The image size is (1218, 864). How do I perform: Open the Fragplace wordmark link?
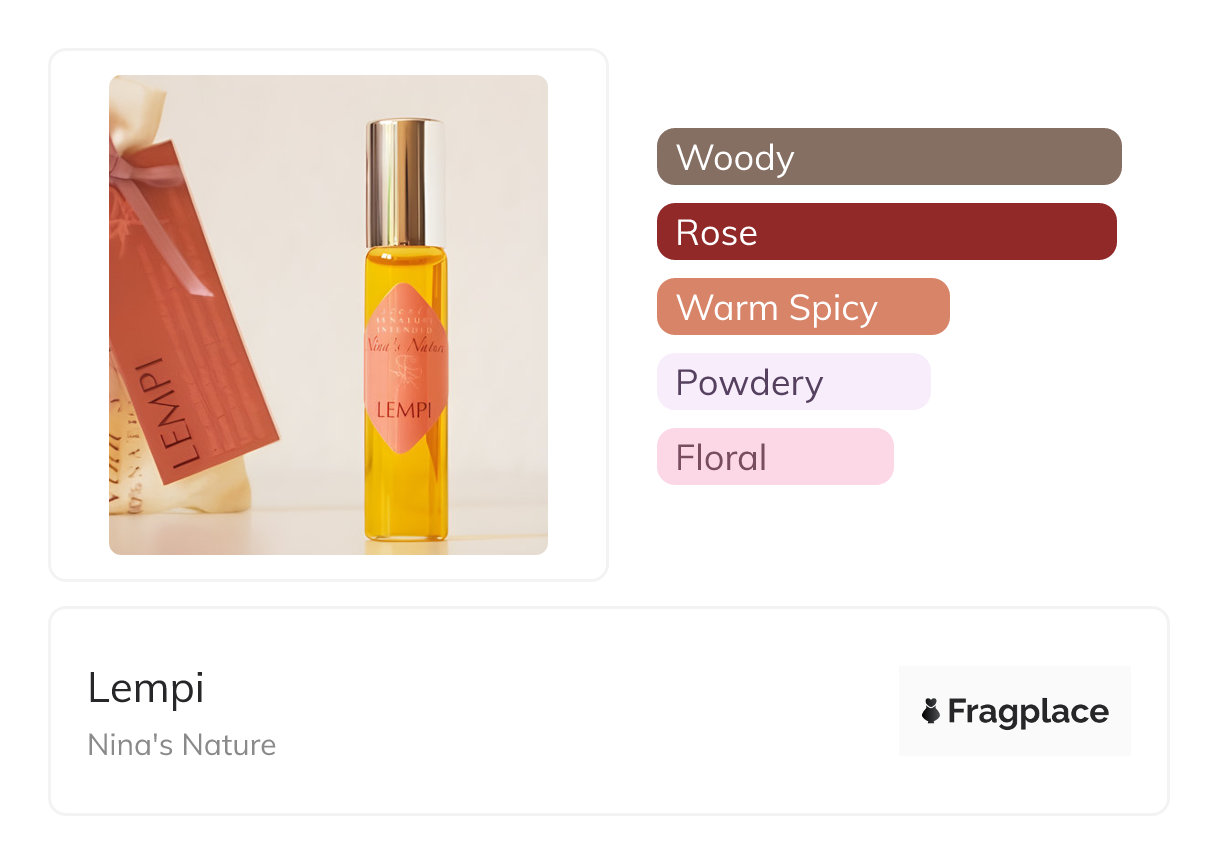[x=1027, y=712]
